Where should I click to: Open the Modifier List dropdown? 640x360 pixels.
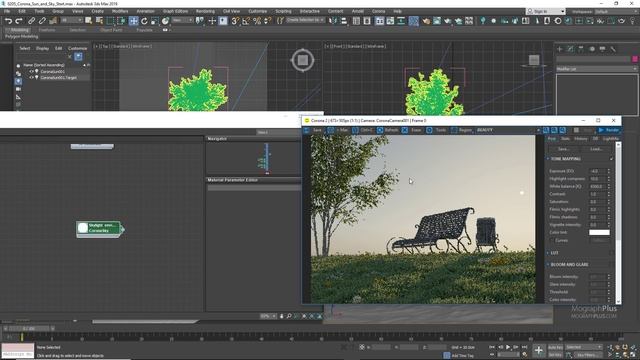(x=596, y=69)
